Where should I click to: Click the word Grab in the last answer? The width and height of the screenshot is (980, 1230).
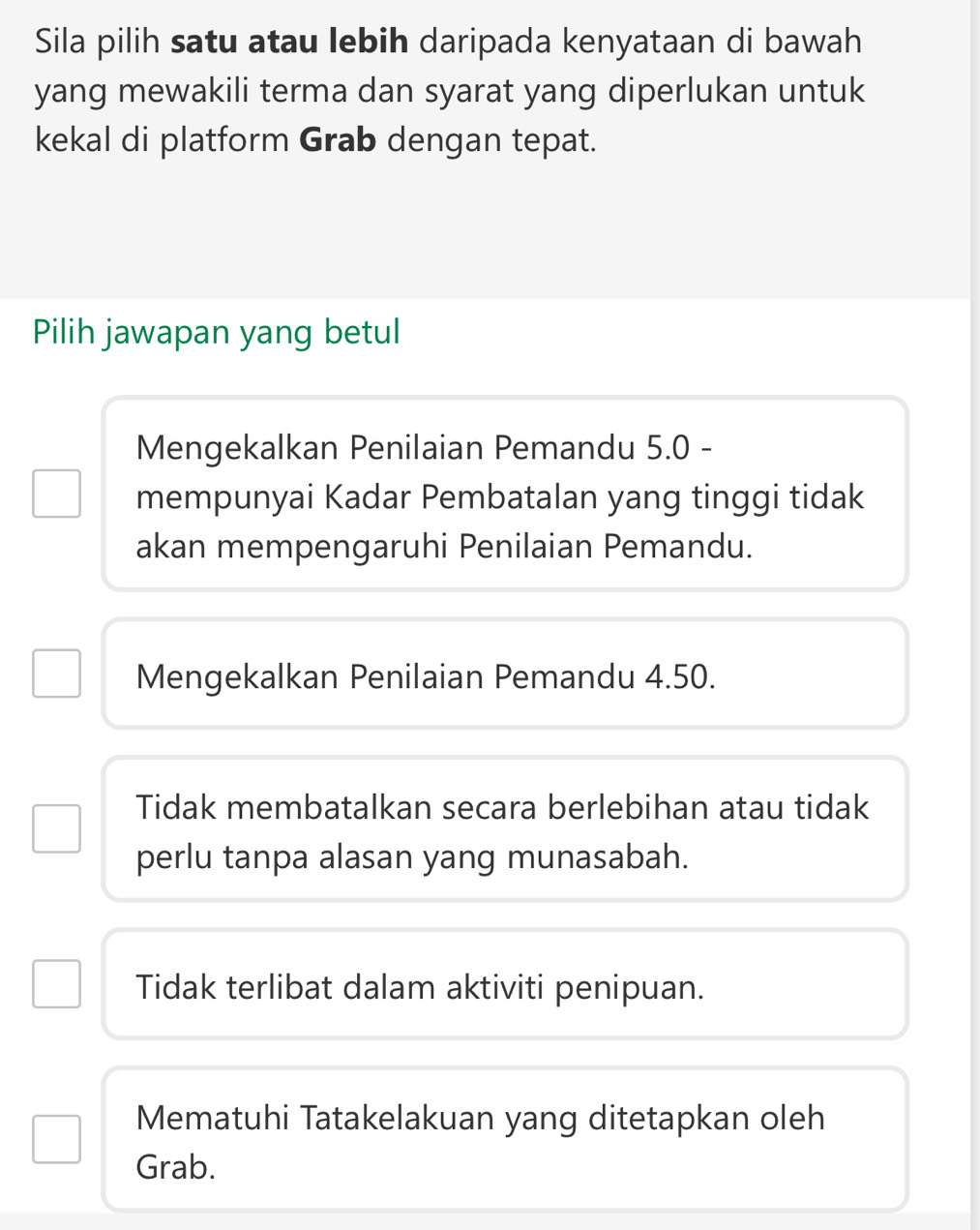coord(175,1167)
